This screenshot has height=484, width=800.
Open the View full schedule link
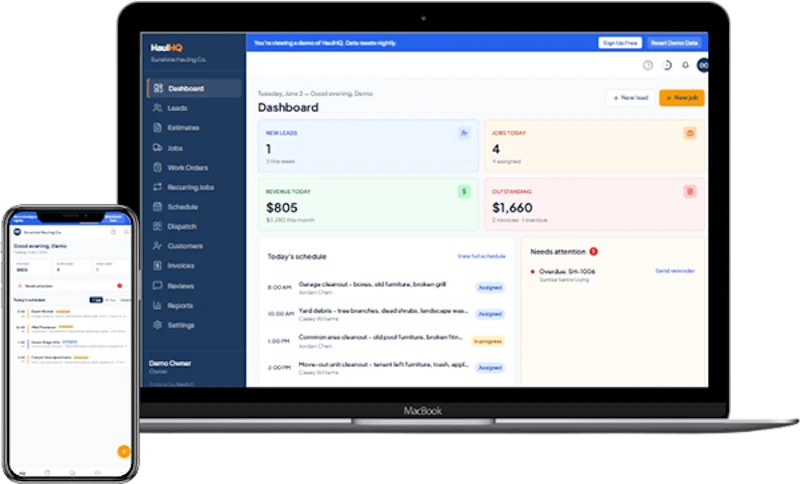(x=481, y=256)
